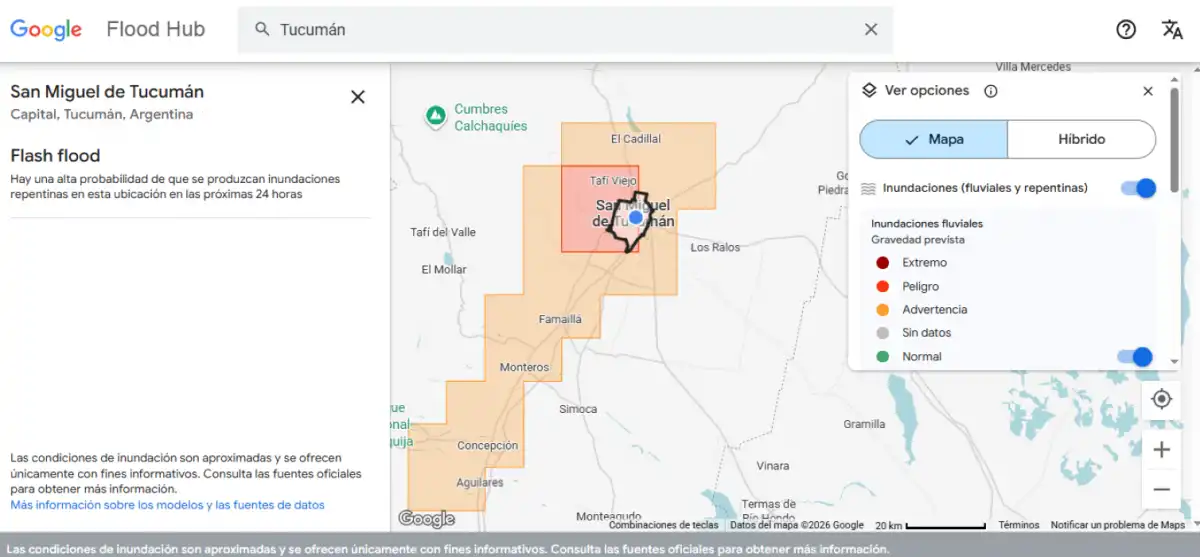Screen dimensions: 1200x557
Task: Toggle Inundaciones fluviales y repentinas switch
Action: 1138,188
